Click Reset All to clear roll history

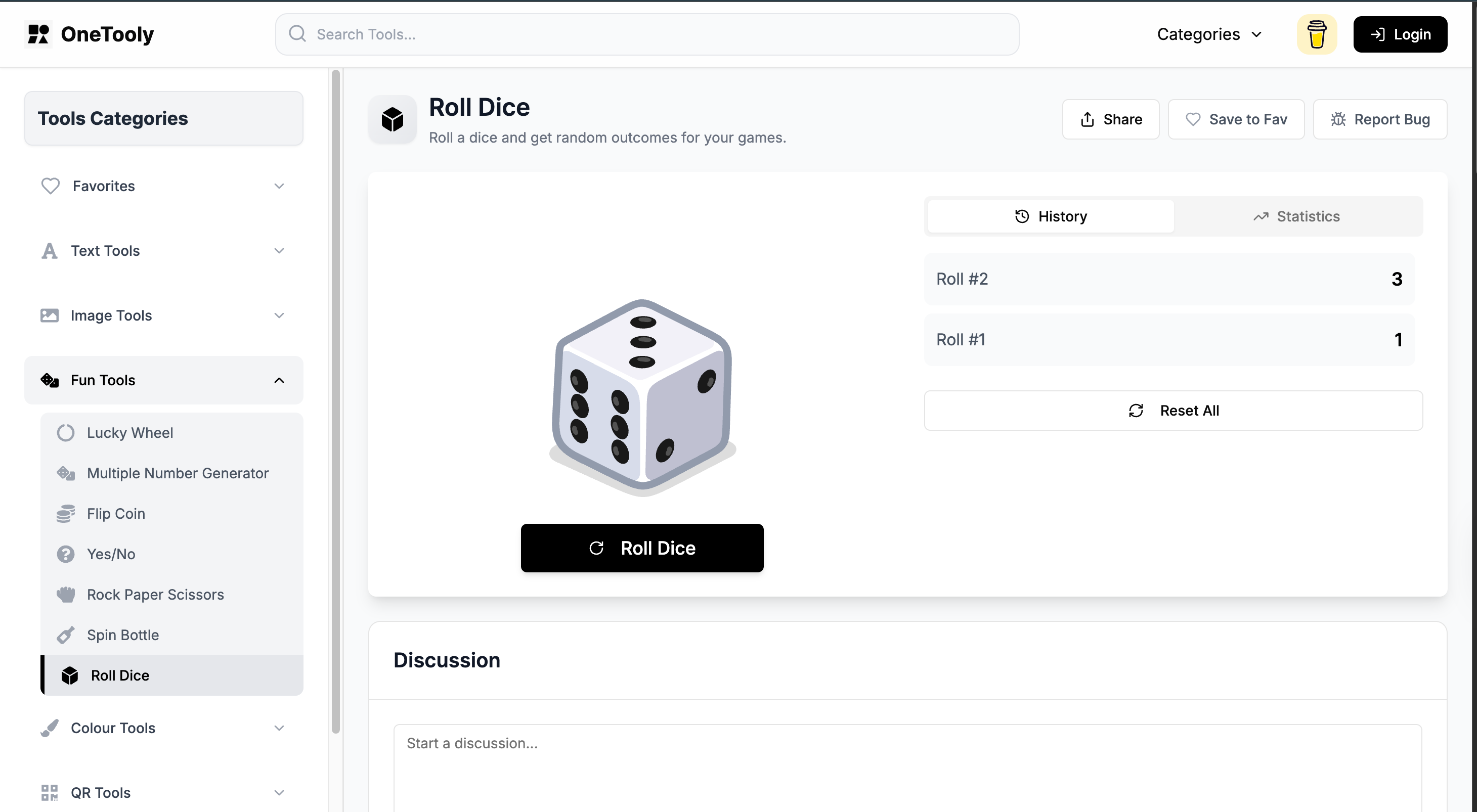click(1173, 411)
